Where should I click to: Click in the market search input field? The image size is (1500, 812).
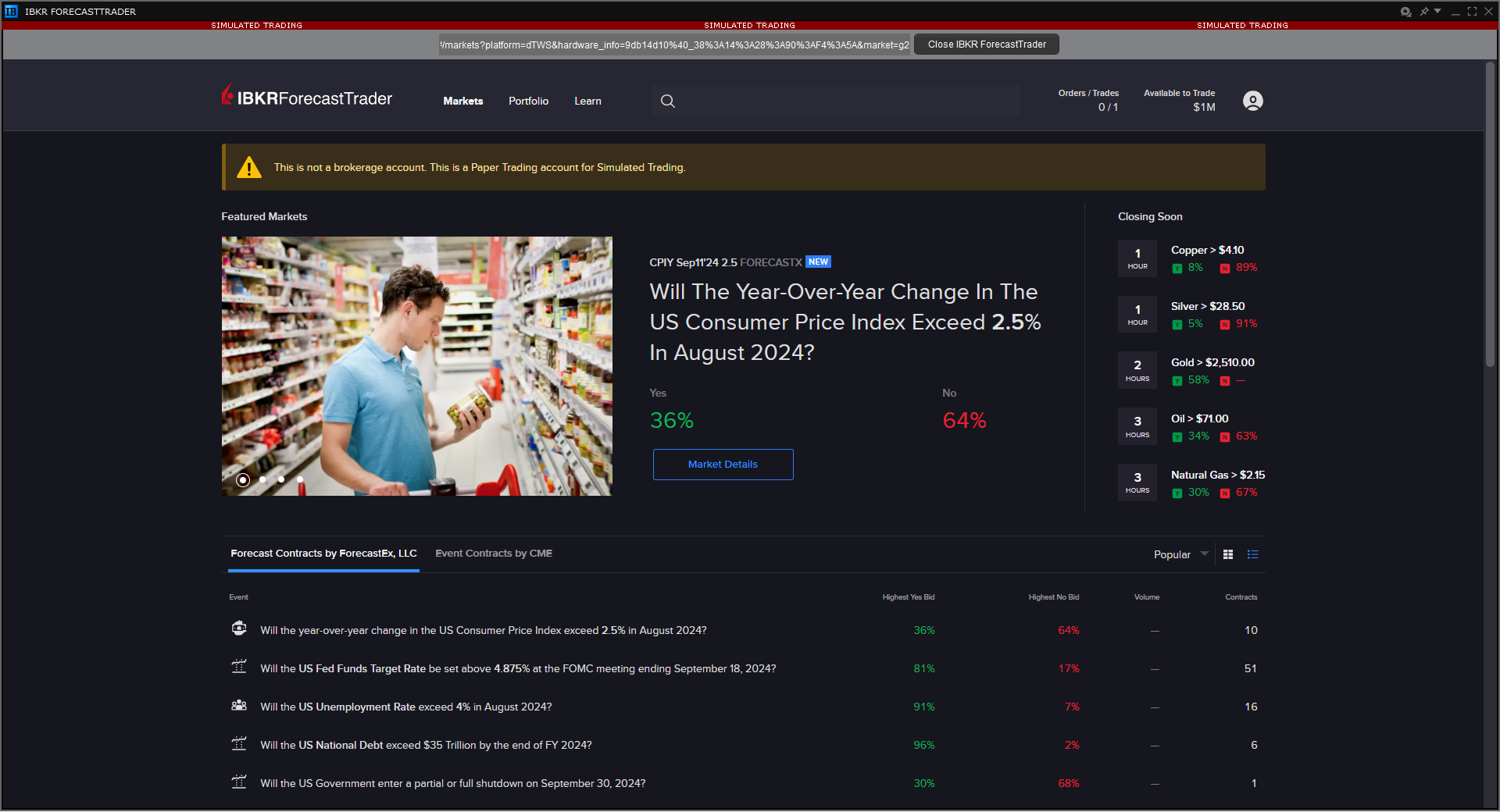pos(835,101)
